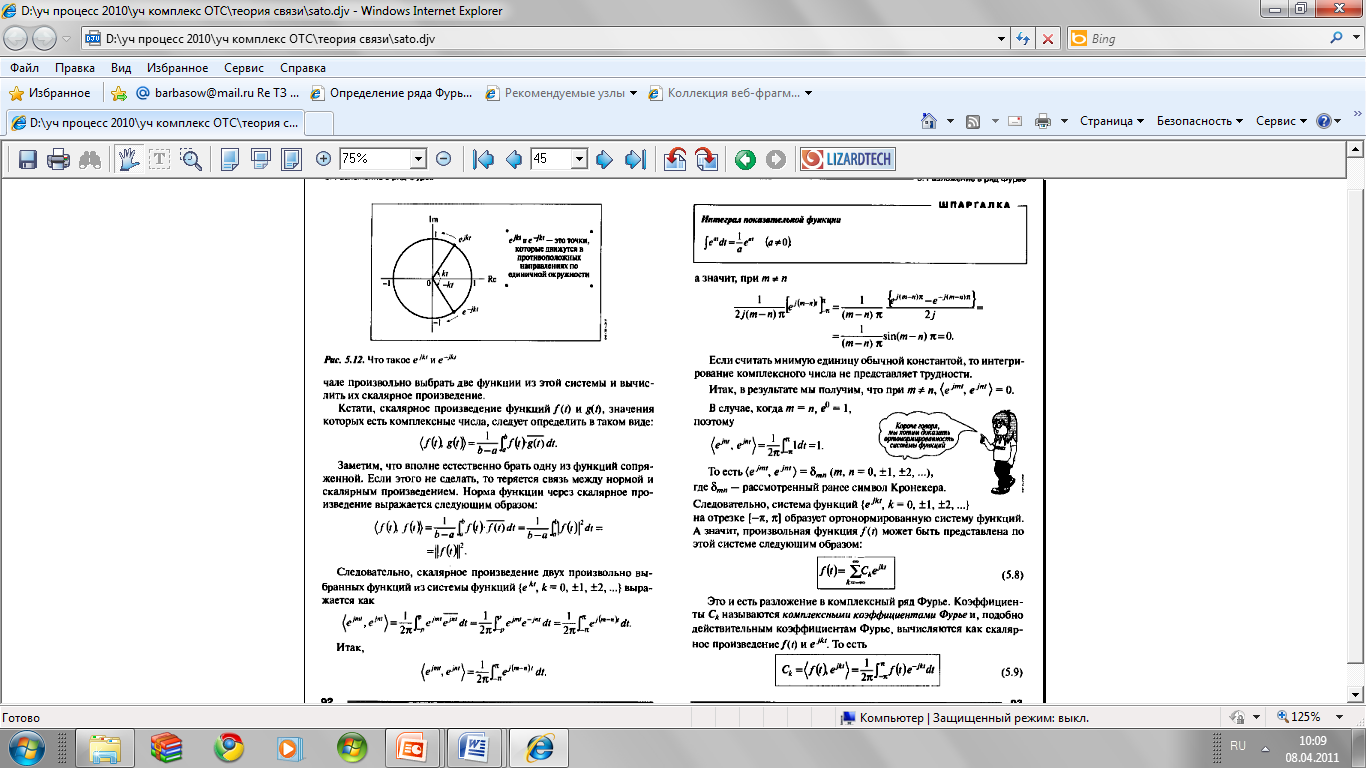Rotate the page counterclockwise
The height and width of the screenshot is (768, 1366).
tap(675, 159)
